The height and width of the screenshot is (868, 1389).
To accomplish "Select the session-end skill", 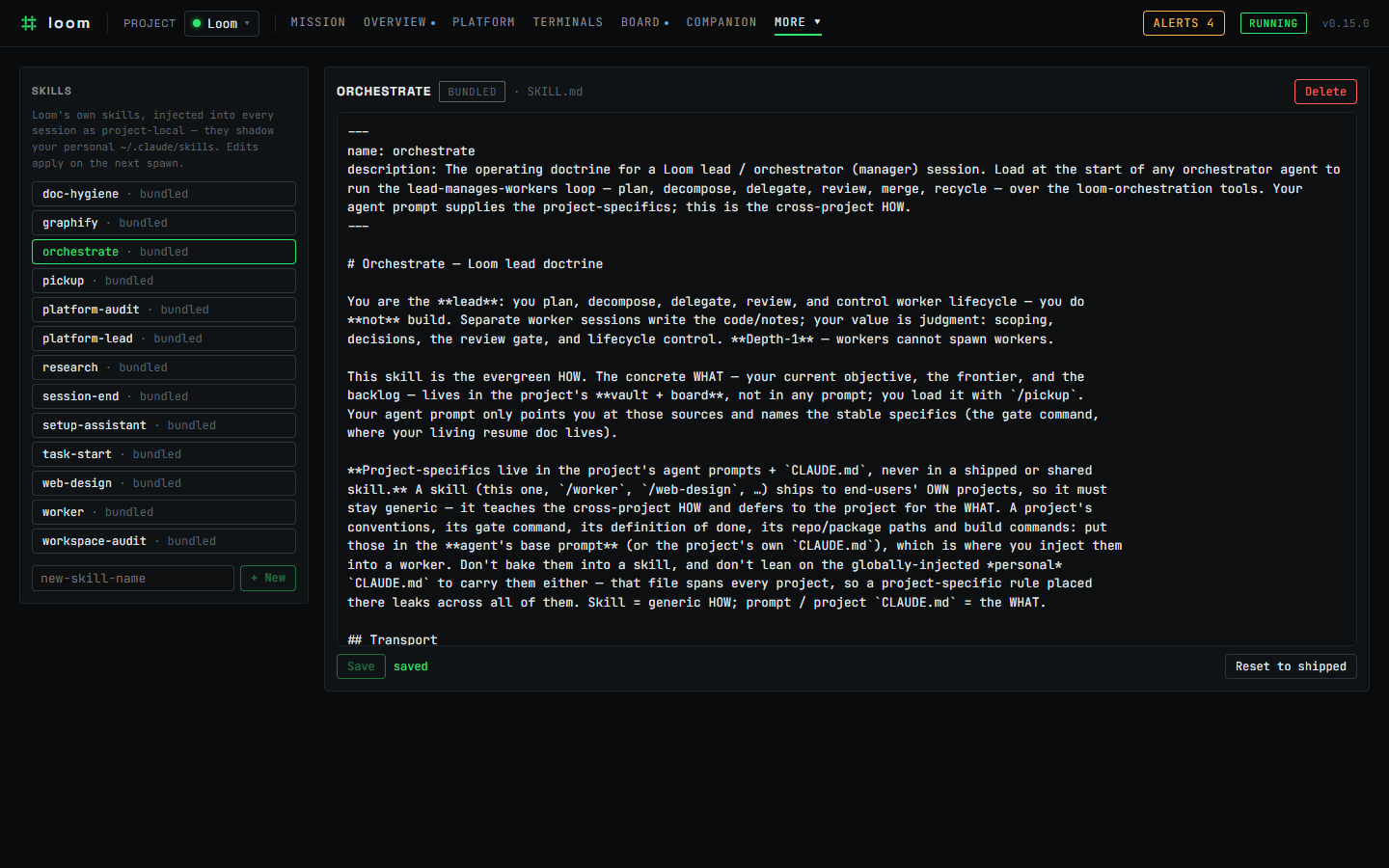I will [x=164, y=396].
